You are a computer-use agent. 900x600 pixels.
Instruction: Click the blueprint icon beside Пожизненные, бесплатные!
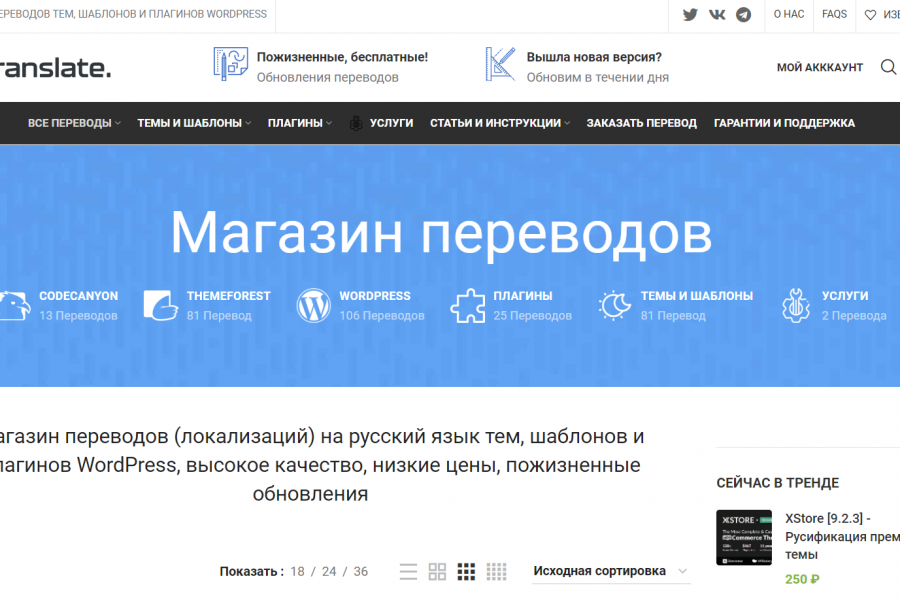pos(230,64)
